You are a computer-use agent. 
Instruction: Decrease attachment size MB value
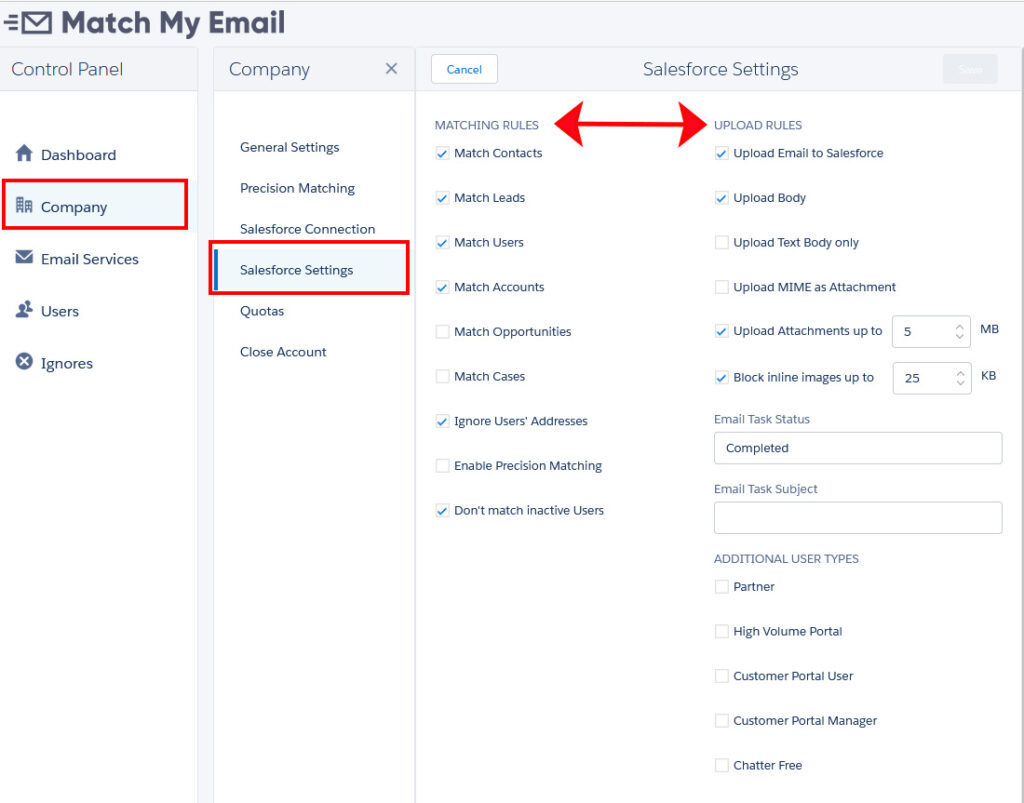959,336
